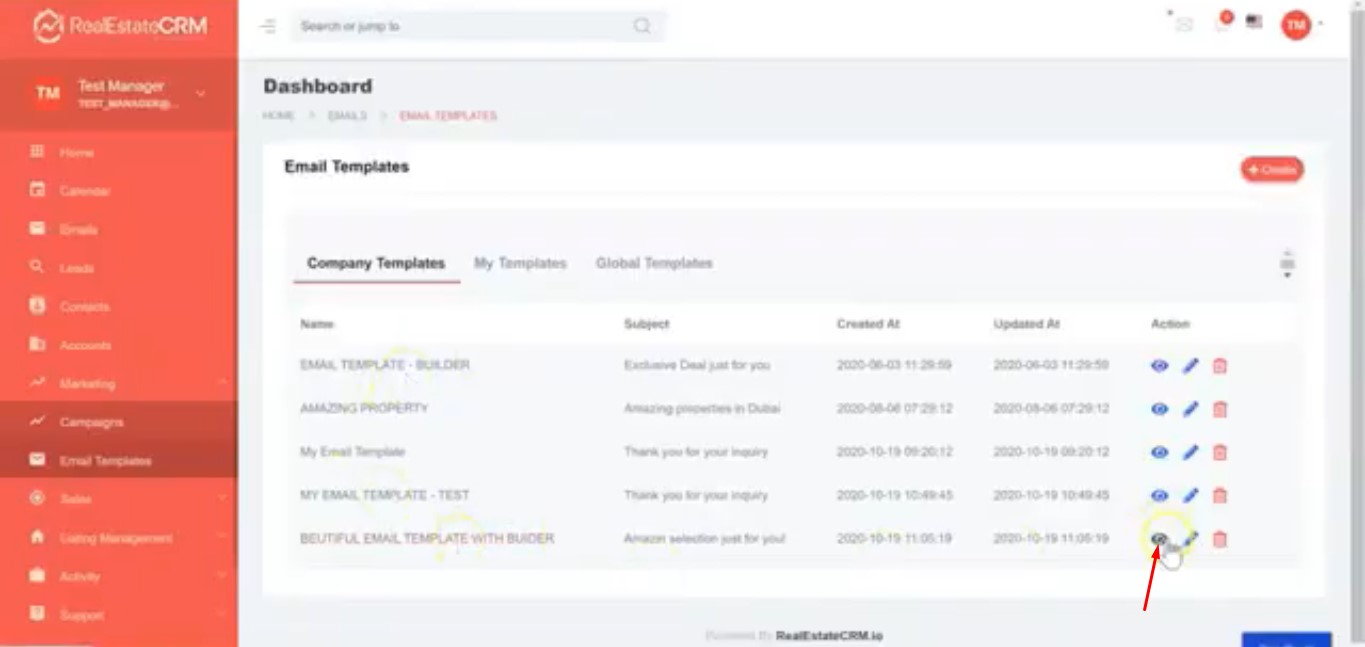Viewport: 1365px width, 647px height.
Task: Expand the Marketing sidebar menu
Action: tap(118, 383)
